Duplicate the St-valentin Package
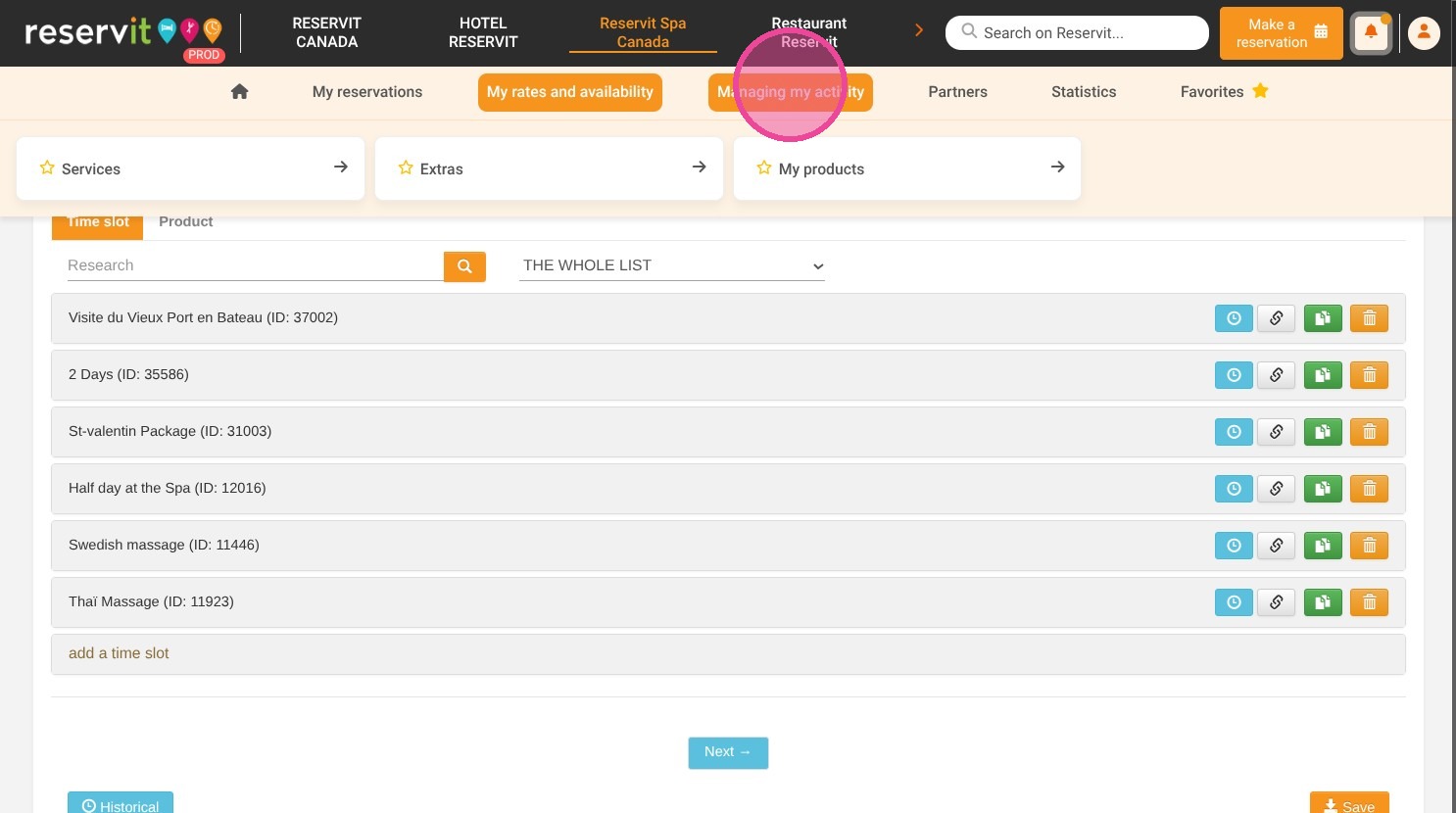The height and width of the screenshot is (813, 1456). [1323, 432]
